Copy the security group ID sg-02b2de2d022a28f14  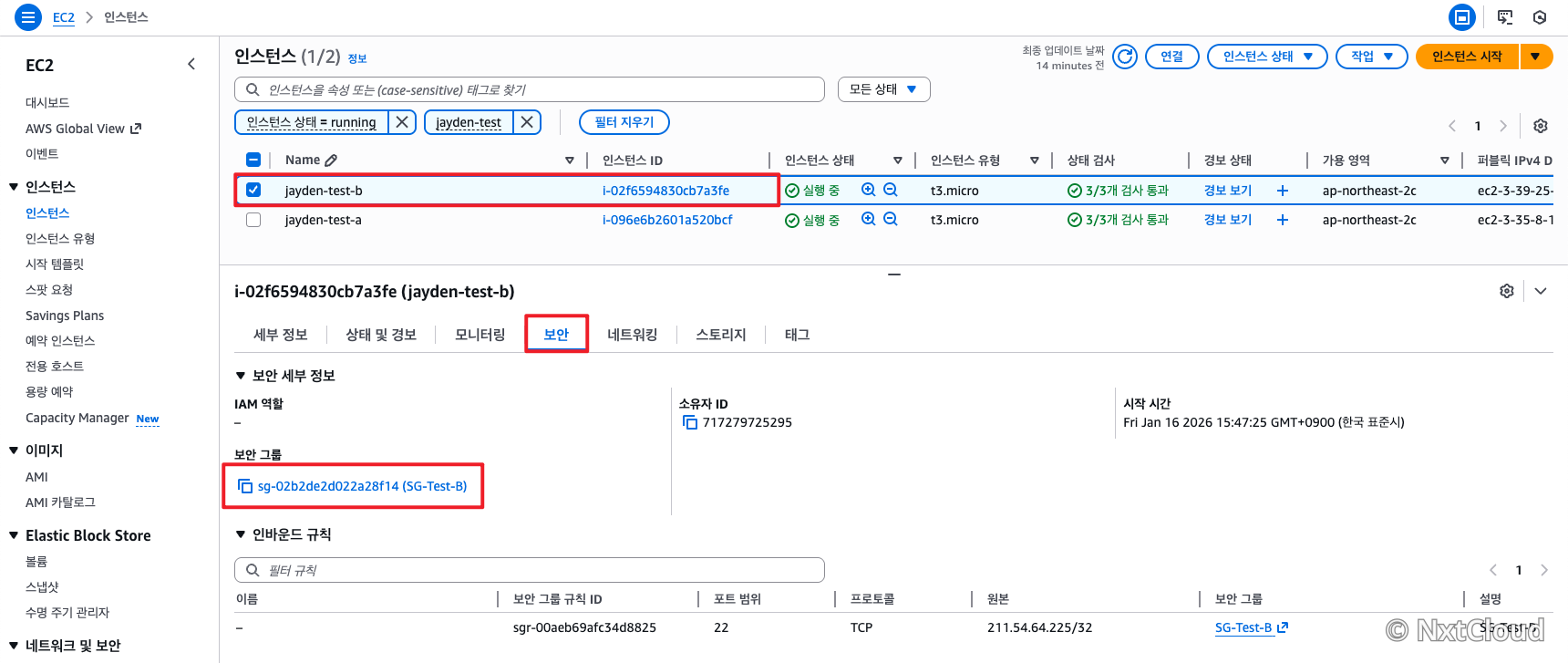pos(245,486)
